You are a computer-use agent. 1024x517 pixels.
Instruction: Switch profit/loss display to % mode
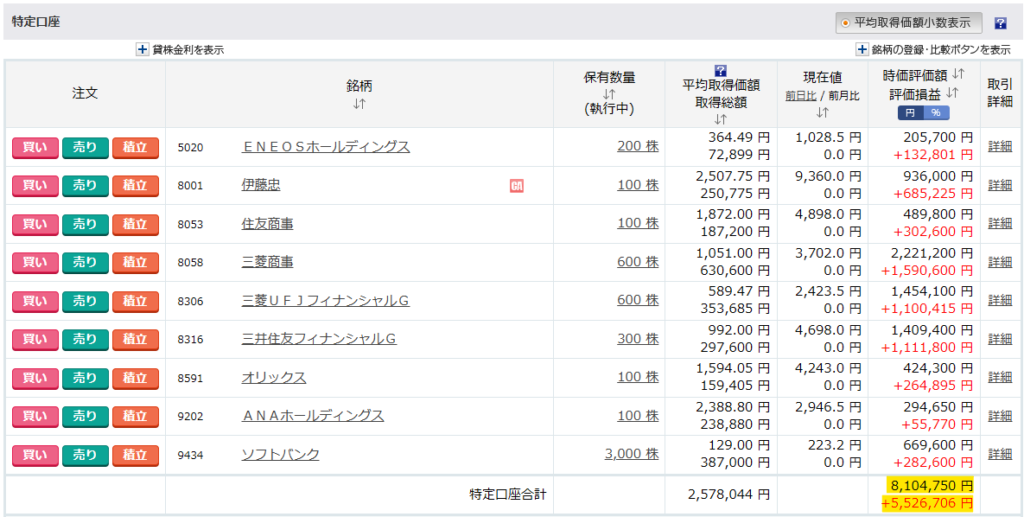tap(935, 113)
